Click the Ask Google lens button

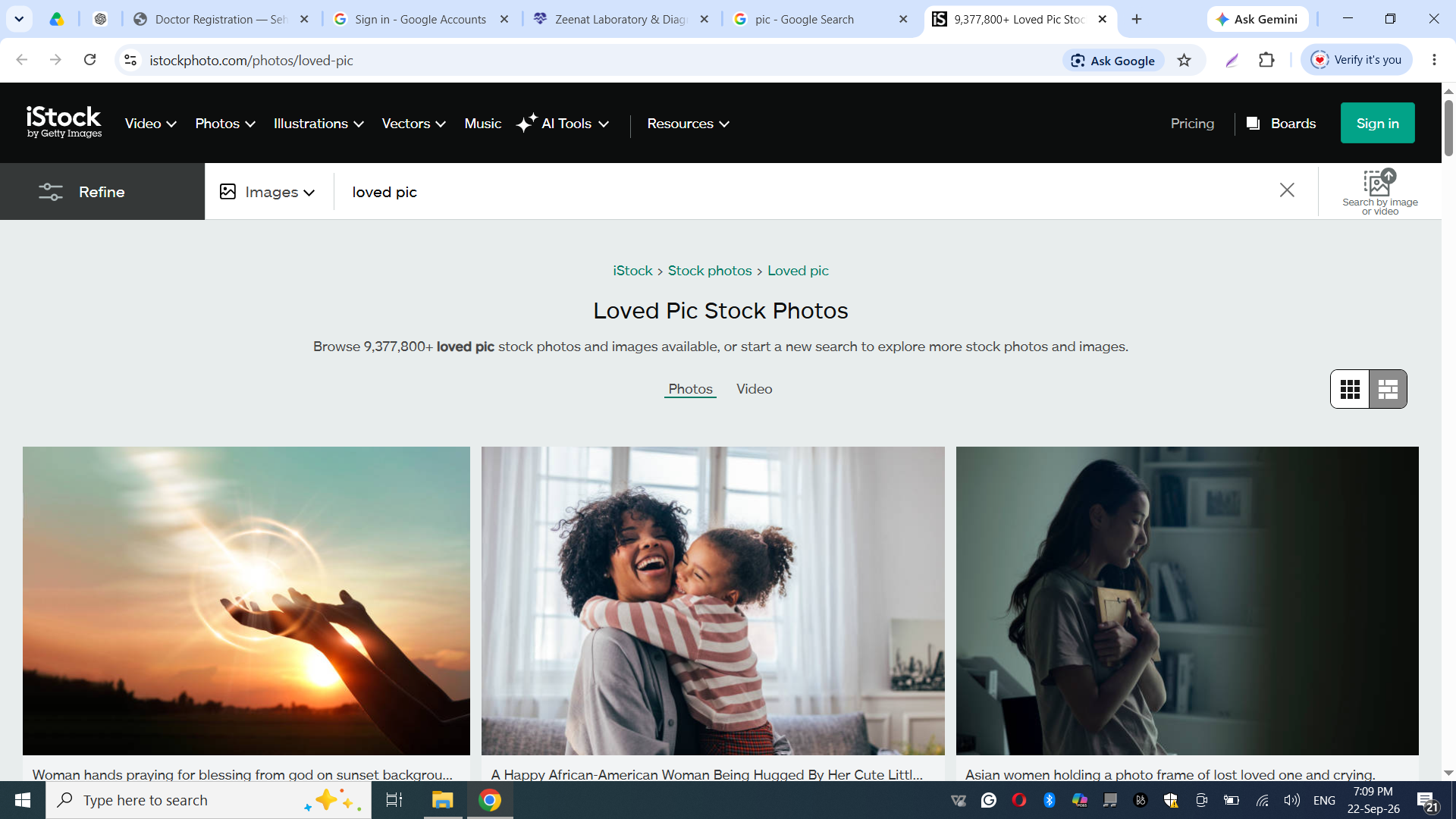pyautogui.click(x=1113, y=61)
